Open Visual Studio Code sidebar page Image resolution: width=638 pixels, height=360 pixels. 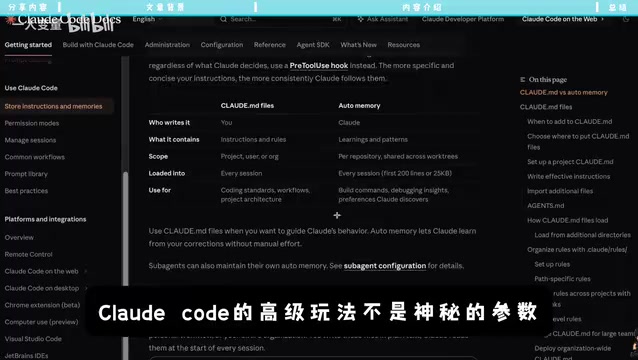coord(33,339)
